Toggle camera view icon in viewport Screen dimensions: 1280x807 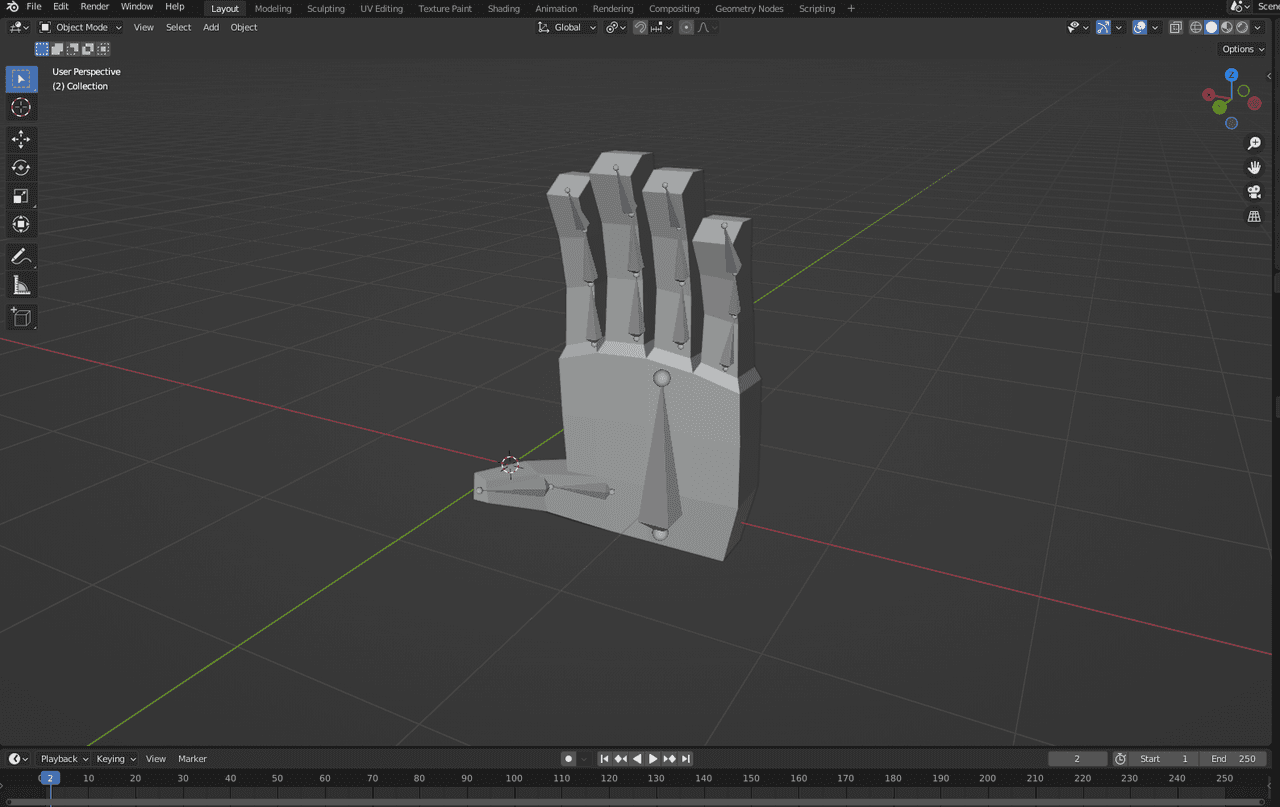point(1254,192)
